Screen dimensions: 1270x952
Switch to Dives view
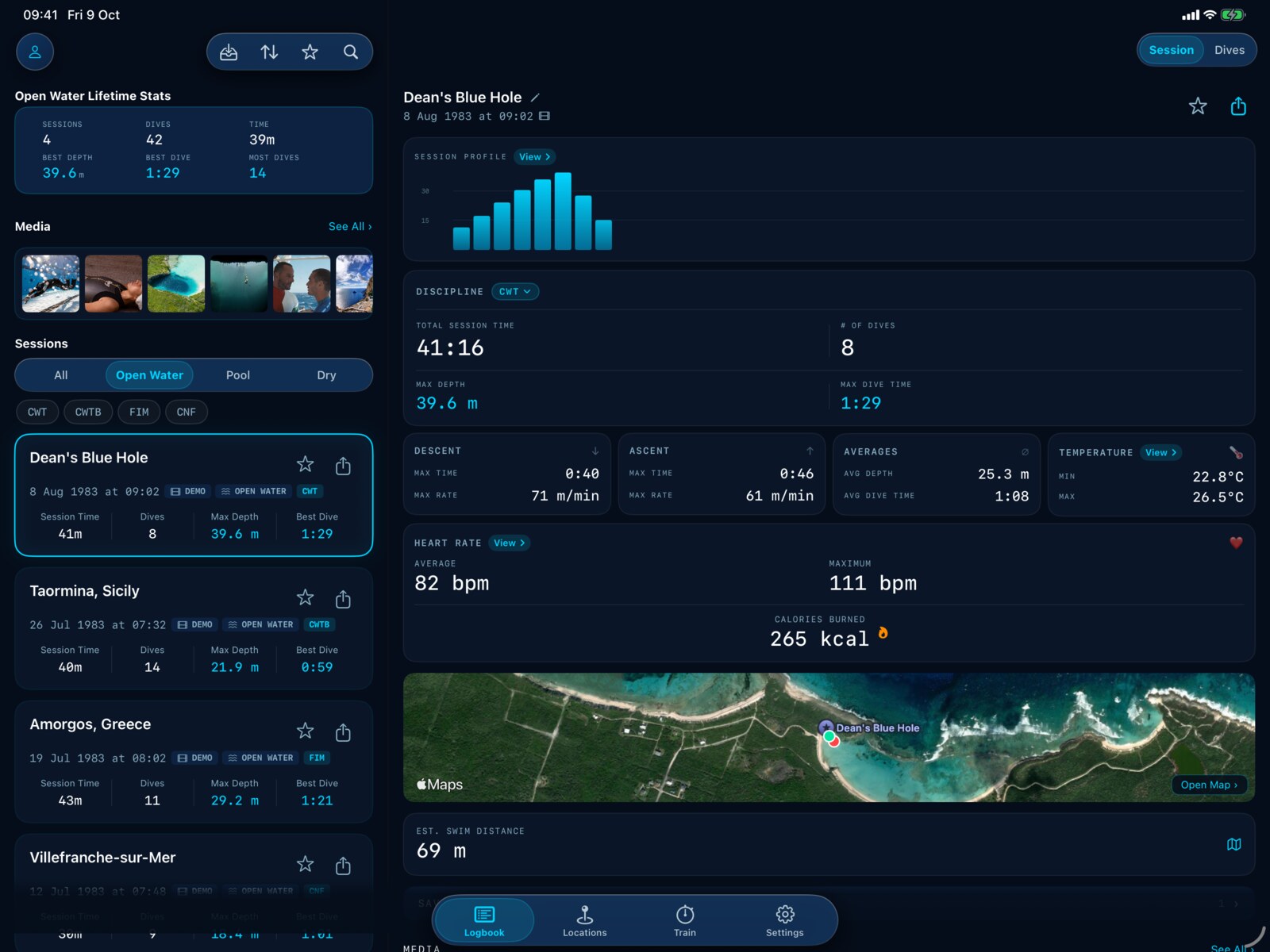click(x=1230, y=50)
